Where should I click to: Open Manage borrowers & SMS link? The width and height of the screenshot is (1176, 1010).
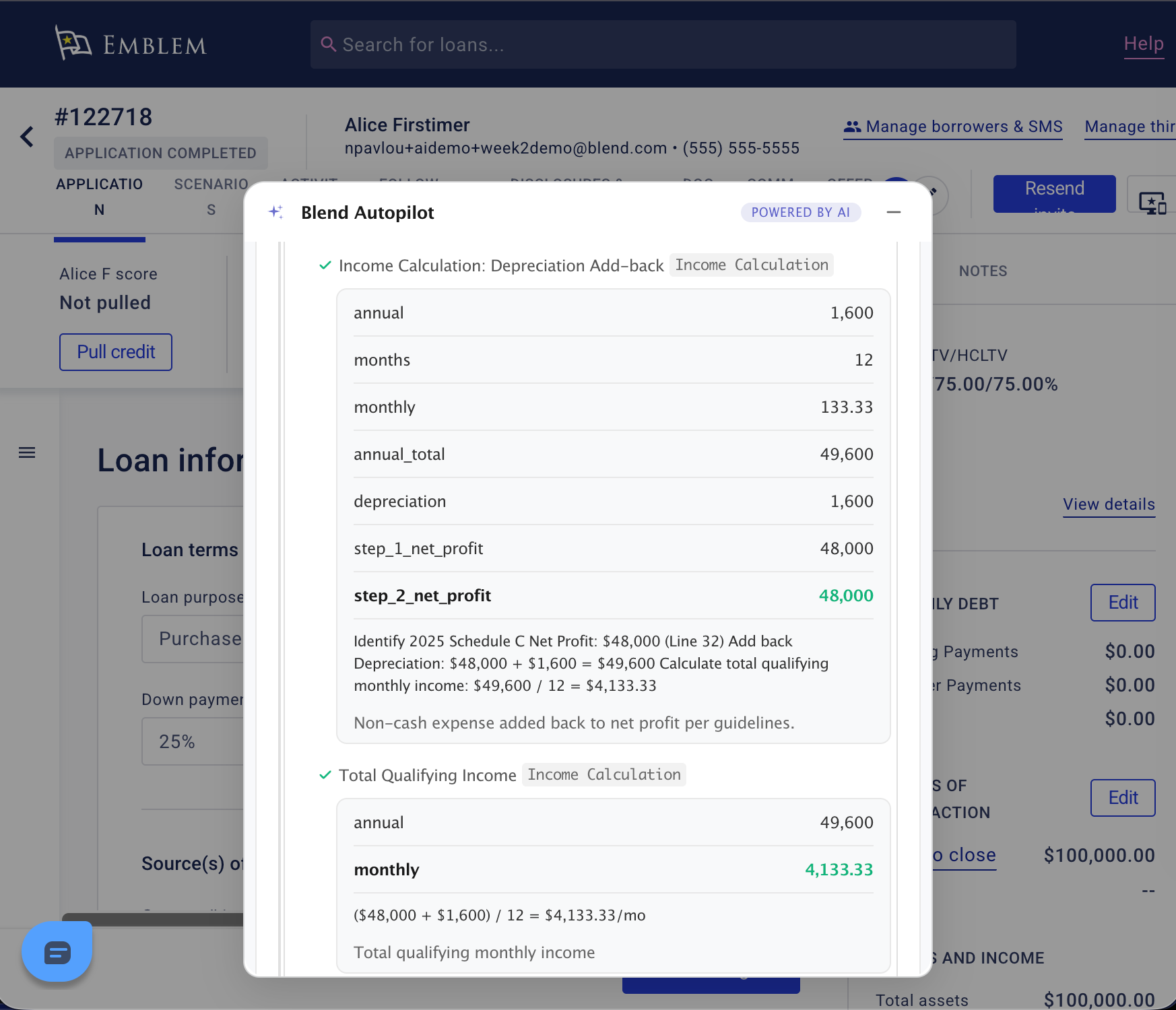click(953, 127)
